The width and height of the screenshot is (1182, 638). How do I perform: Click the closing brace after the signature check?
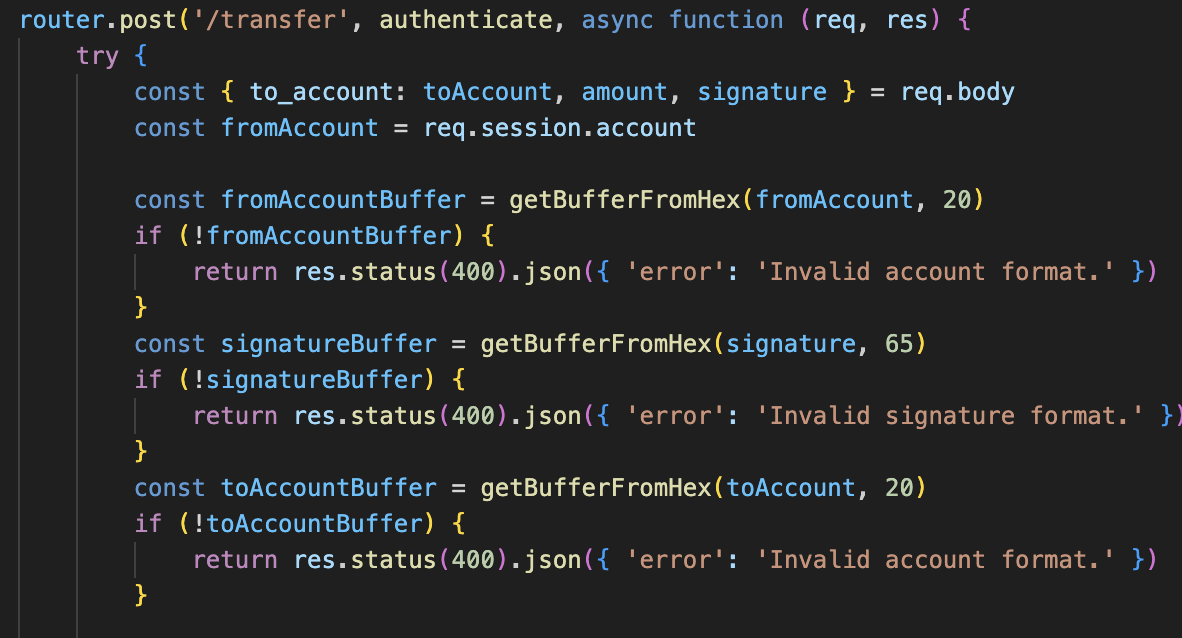140,451
